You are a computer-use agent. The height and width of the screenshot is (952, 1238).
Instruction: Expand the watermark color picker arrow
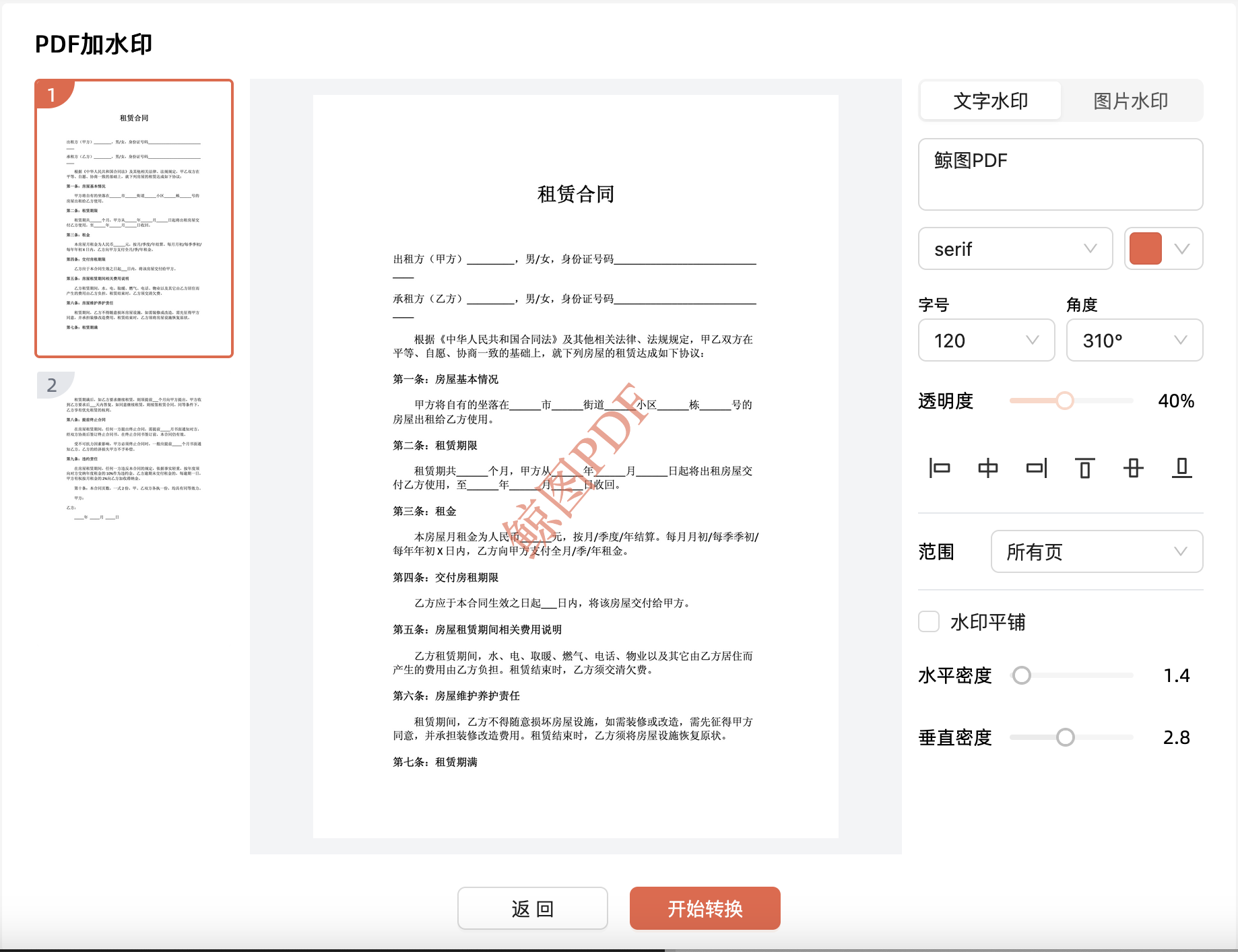(x=1181, y=248)
